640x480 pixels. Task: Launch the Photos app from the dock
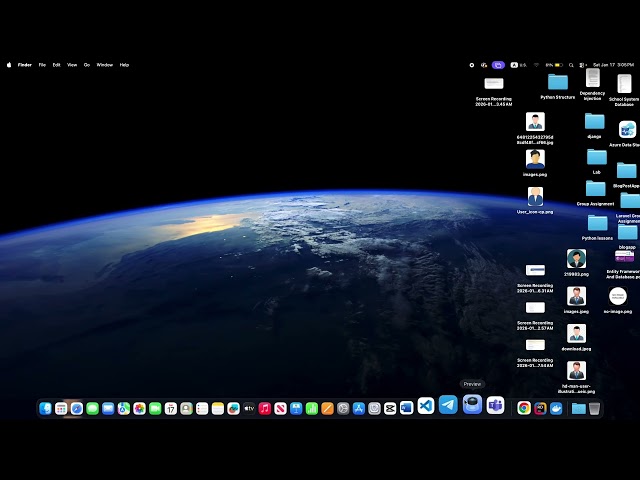(x=139, y=408)
